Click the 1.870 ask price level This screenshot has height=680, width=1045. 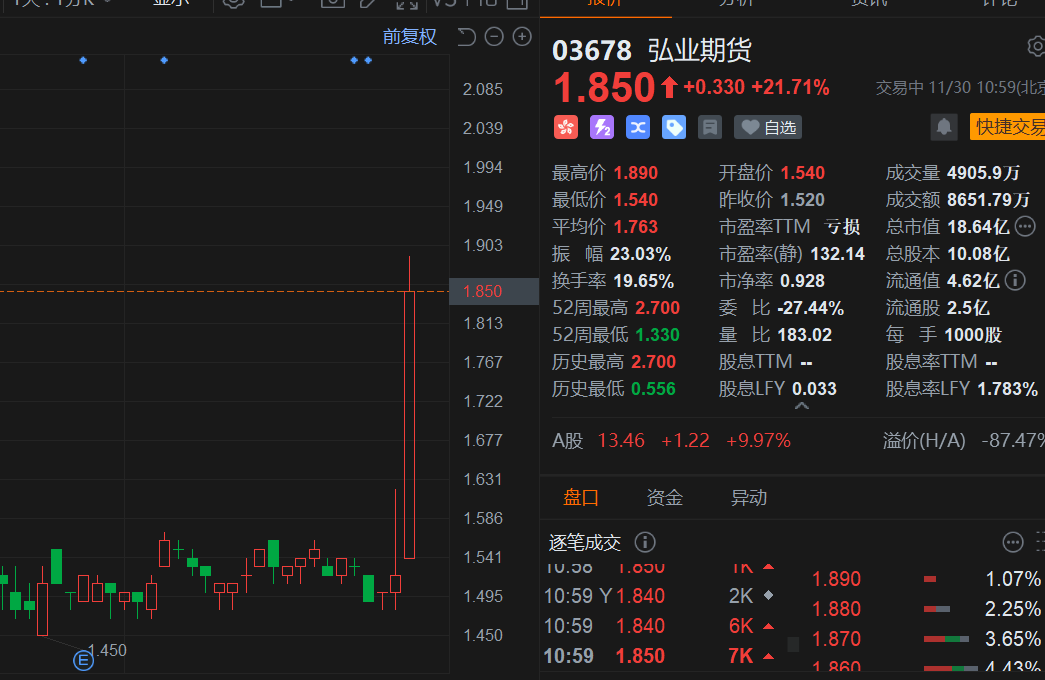coord(836,639)
